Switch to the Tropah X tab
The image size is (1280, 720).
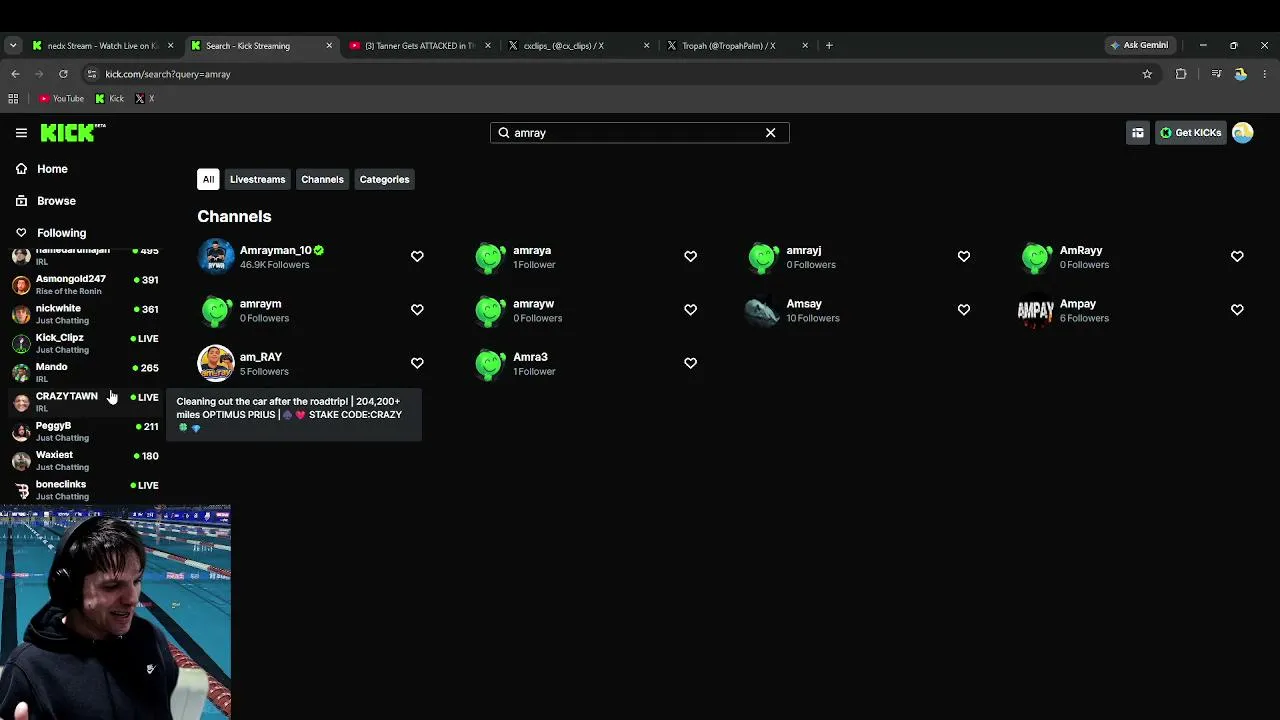coord(737,45)
